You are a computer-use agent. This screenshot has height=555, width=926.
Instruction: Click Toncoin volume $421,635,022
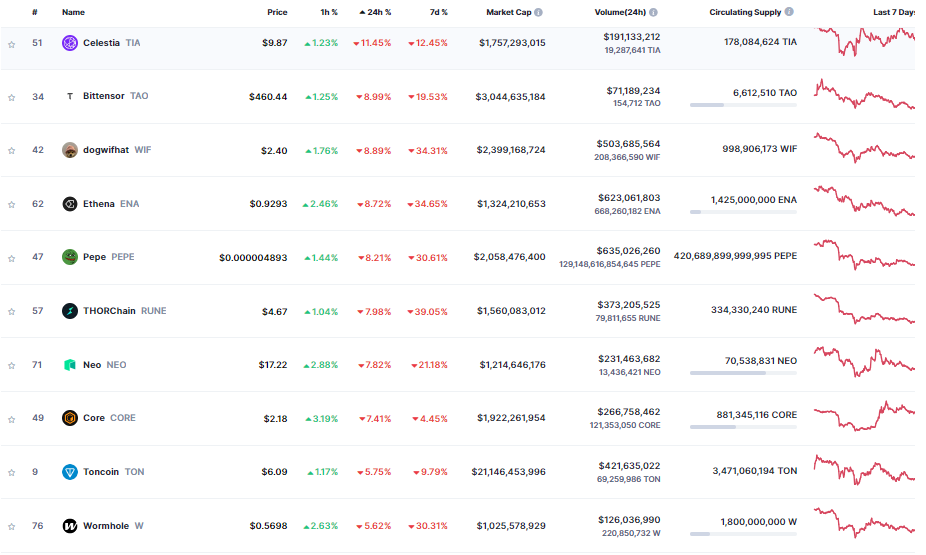(x=629, y=466)
